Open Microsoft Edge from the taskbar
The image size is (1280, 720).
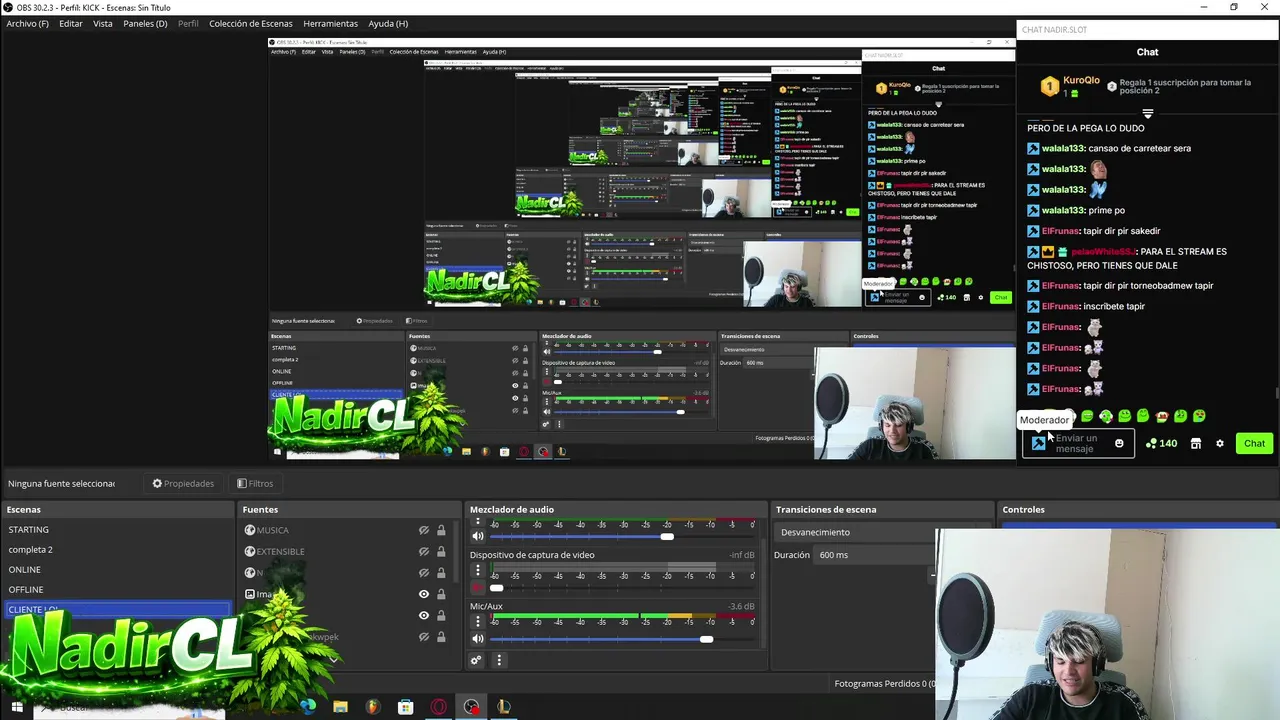(307, 707)
